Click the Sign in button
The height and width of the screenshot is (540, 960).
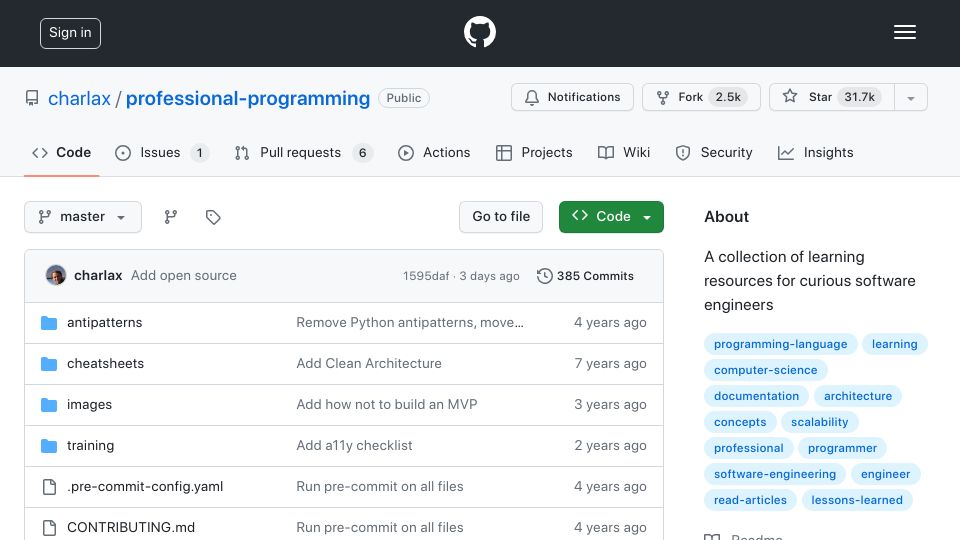pos(70,33)
